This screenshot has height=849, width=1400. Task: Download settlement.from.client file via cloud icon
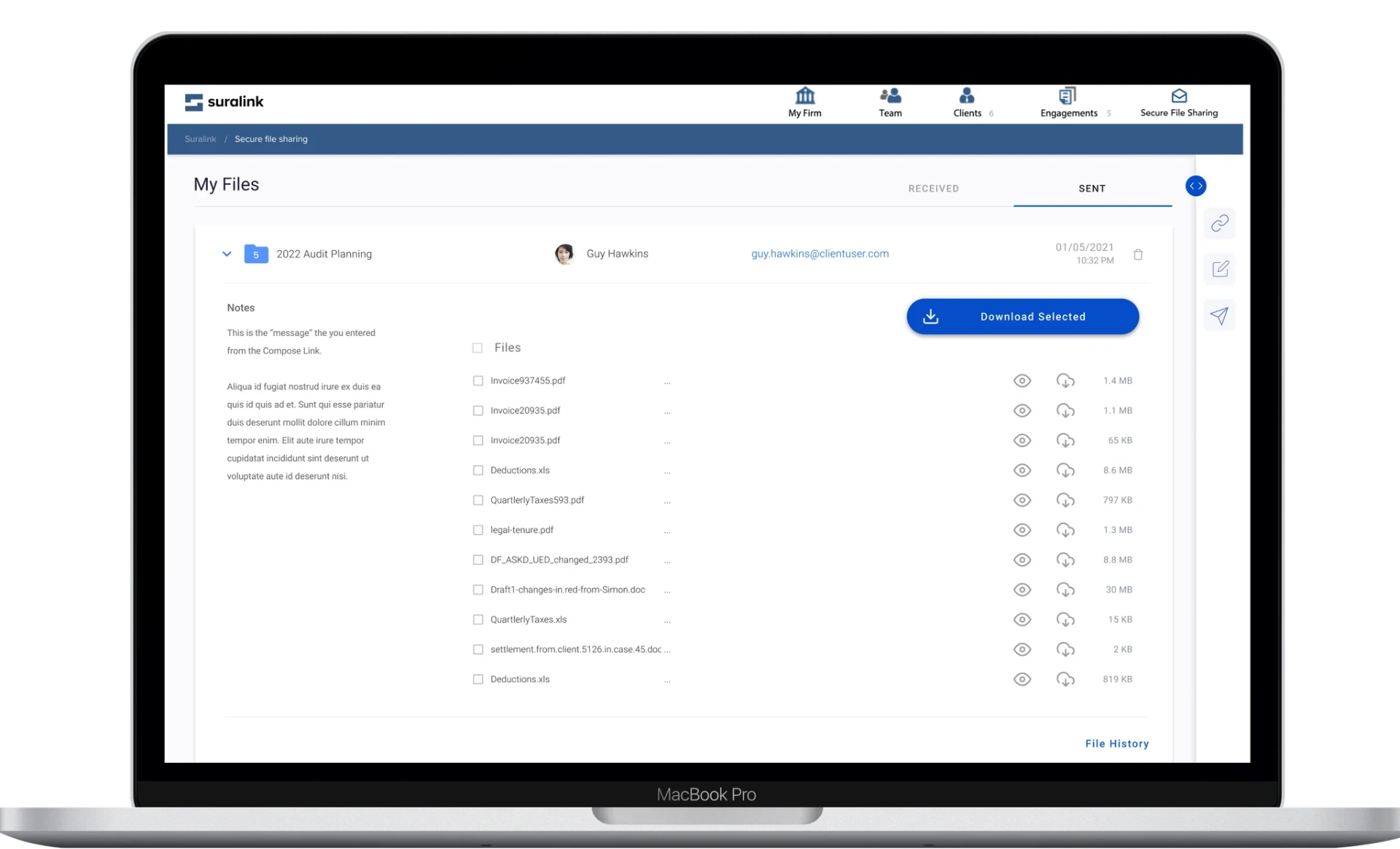[1065, 649]
